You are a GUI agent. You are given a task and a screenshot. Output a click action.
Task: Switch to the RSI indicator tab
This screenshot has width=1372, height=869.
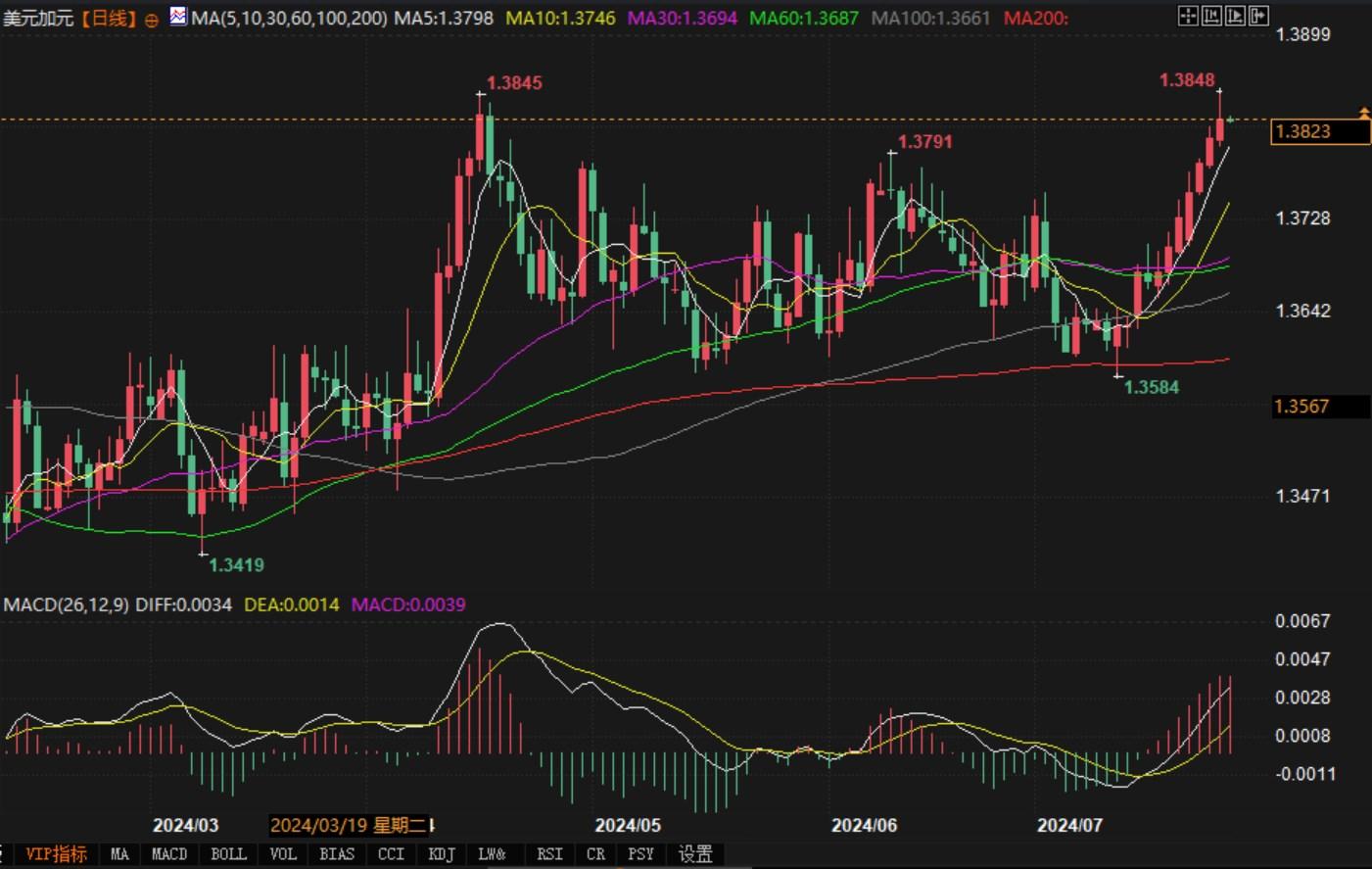tap(549, 854)
